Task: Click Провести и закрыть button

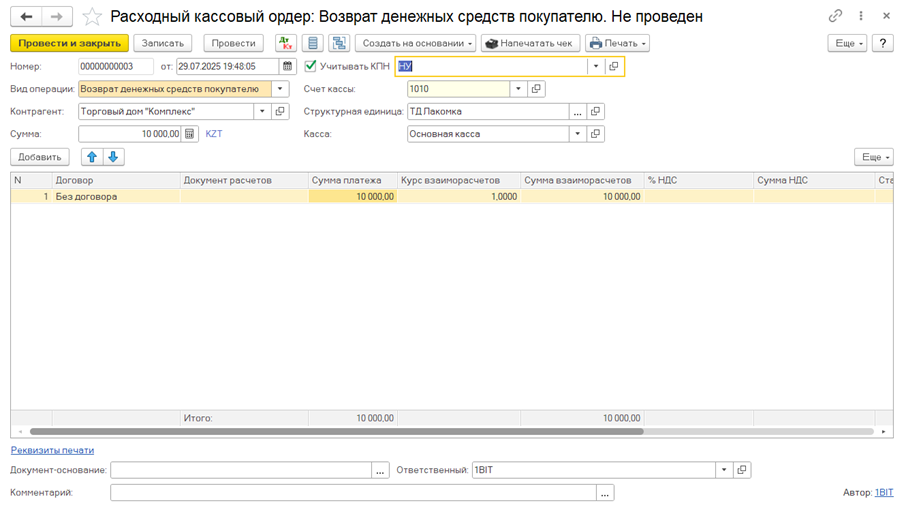Action: 70,43
